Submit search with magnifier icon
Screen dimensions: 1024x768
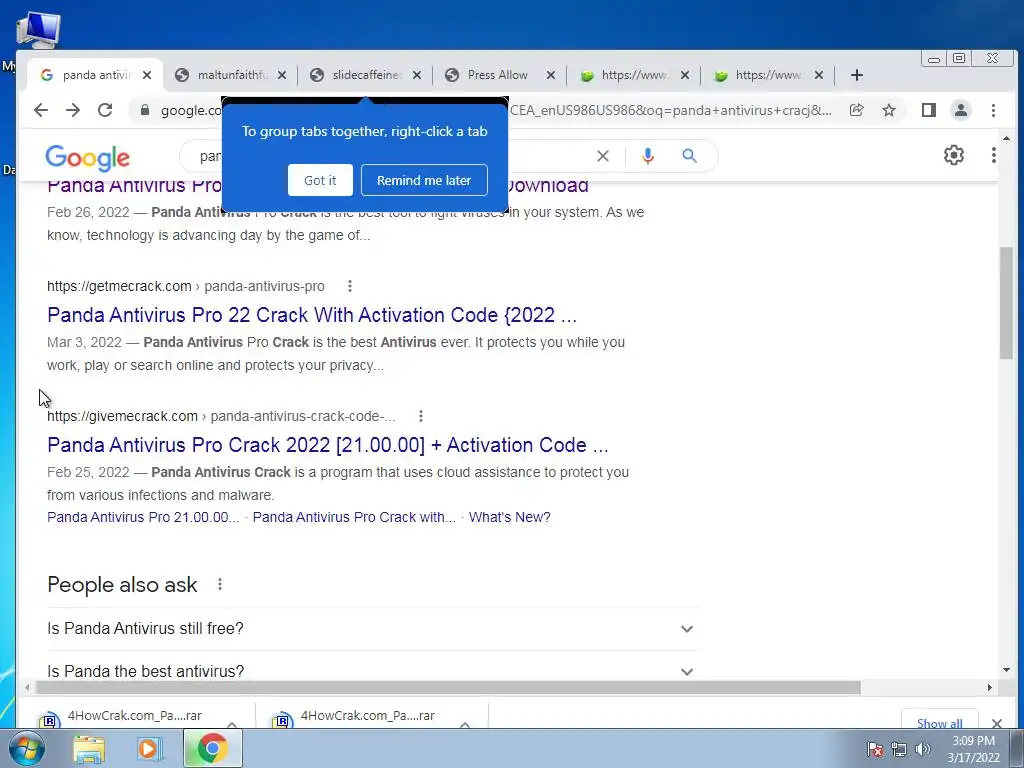coord(690,156)
